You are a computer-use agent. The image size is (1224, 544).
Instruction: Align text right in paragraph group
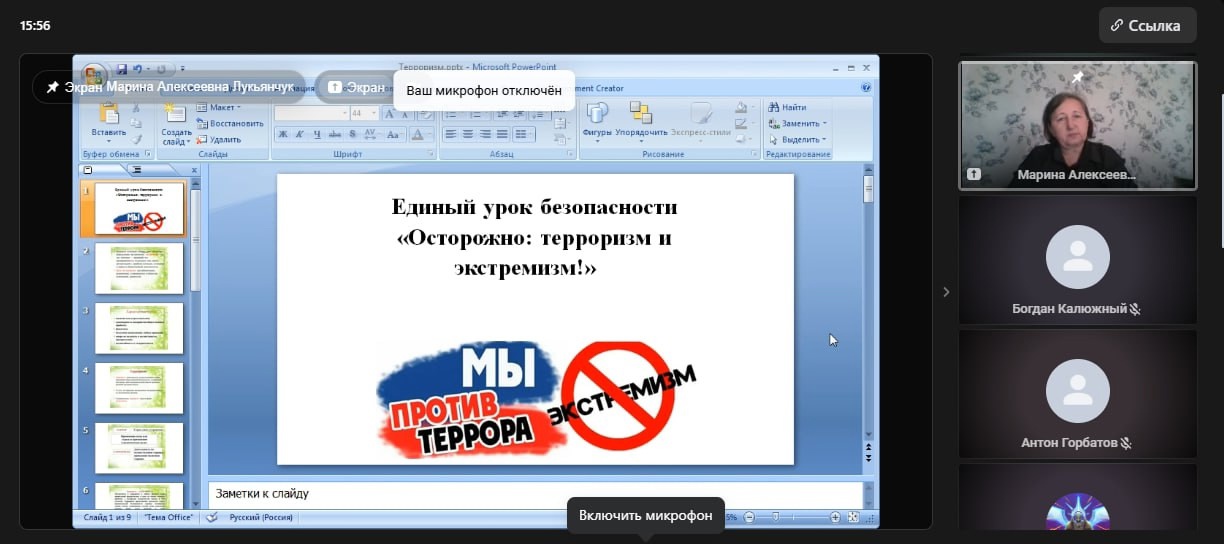pos(484,134)
